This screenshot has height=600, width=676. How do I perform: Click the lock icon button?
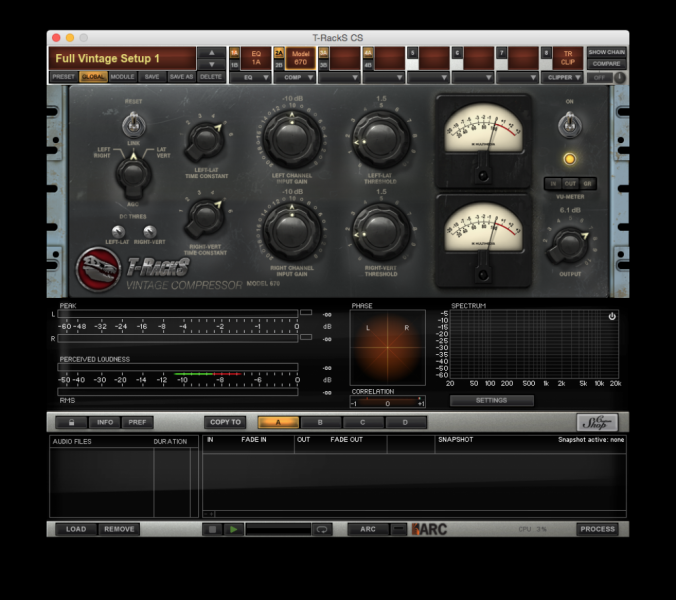[x=72, y=422]
